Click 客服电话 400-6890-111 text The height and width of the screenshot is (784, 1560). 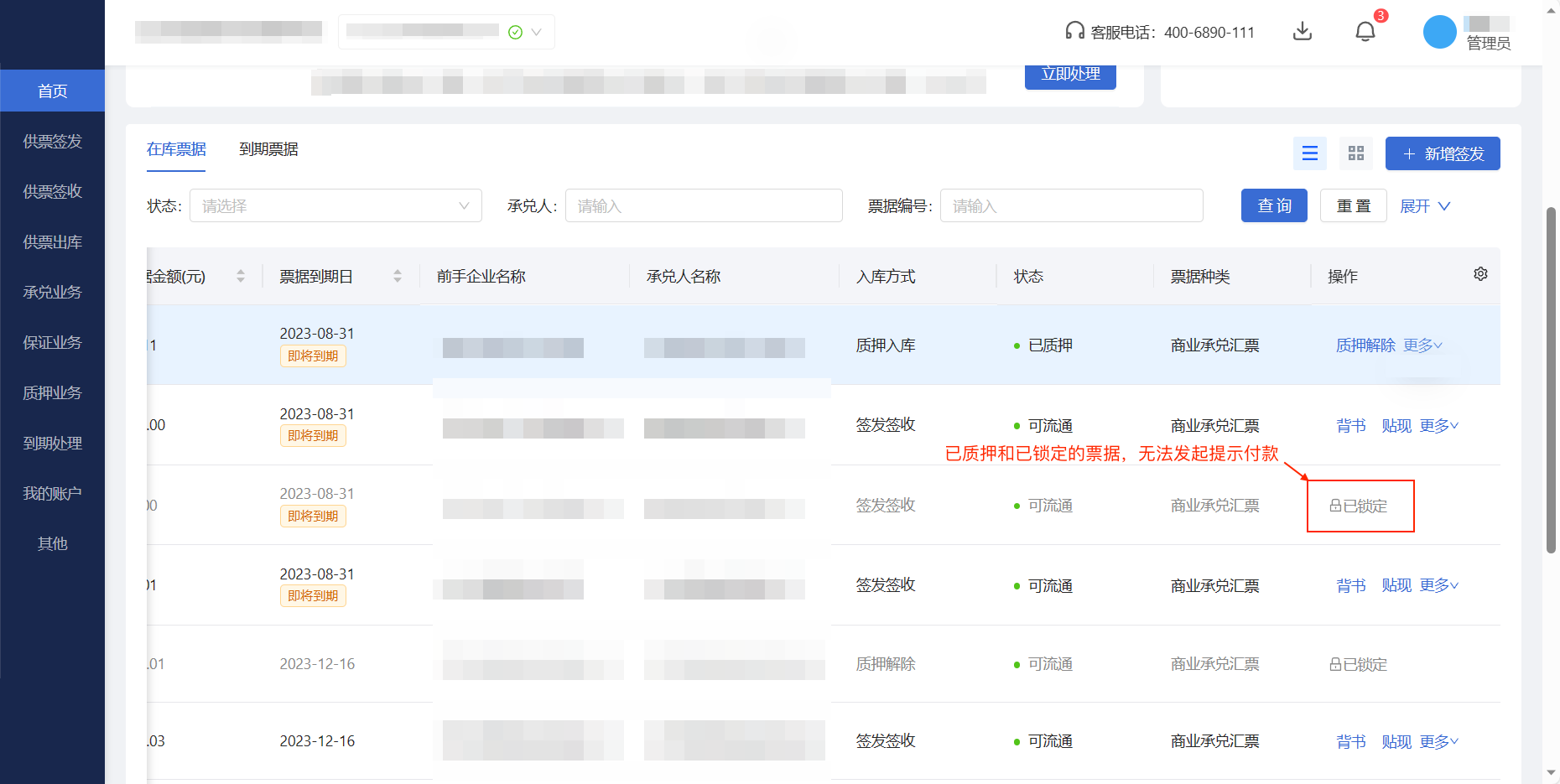pos(1173,33)
